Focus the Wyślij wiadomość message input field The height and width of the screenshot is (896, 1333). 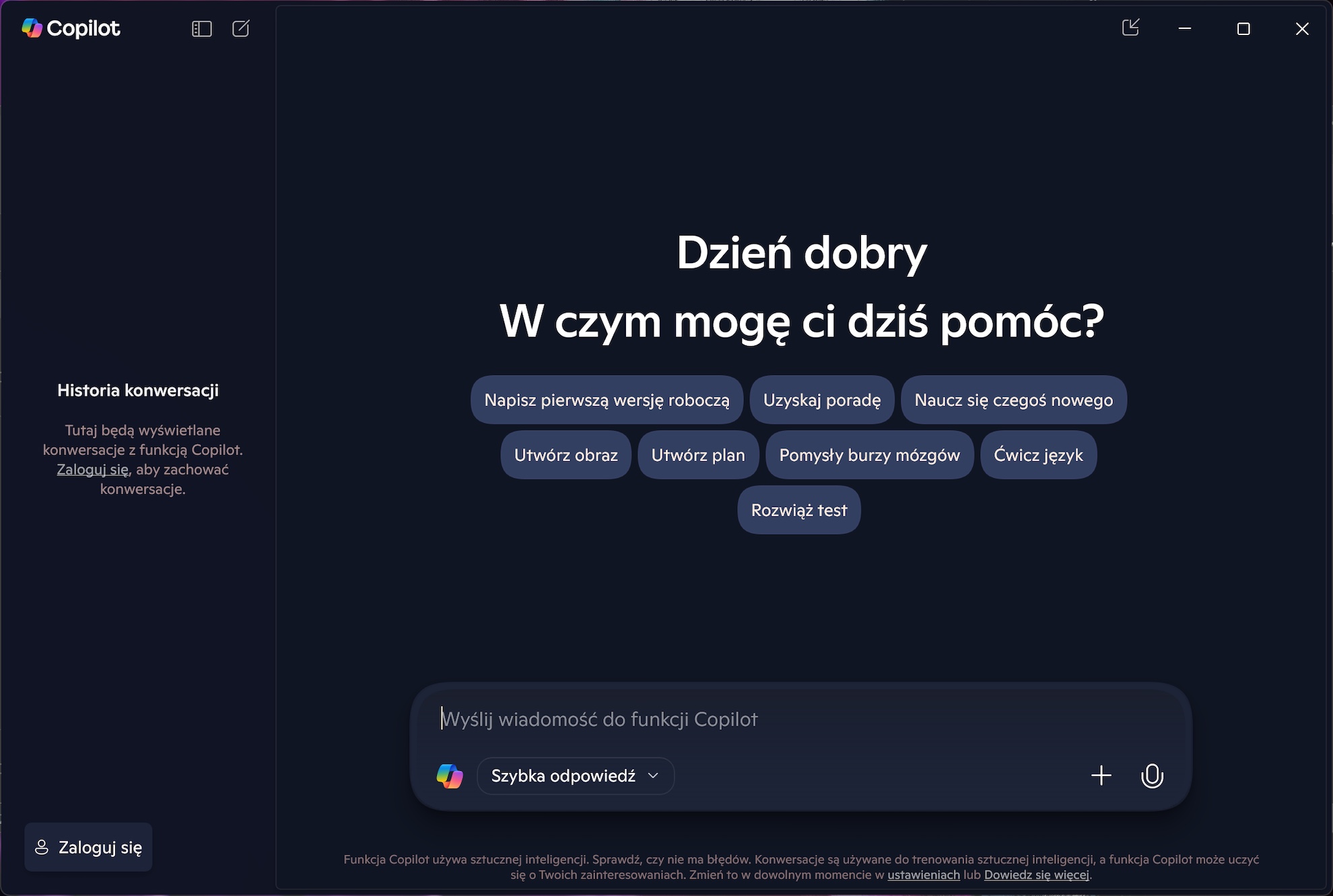pos(801,719)
